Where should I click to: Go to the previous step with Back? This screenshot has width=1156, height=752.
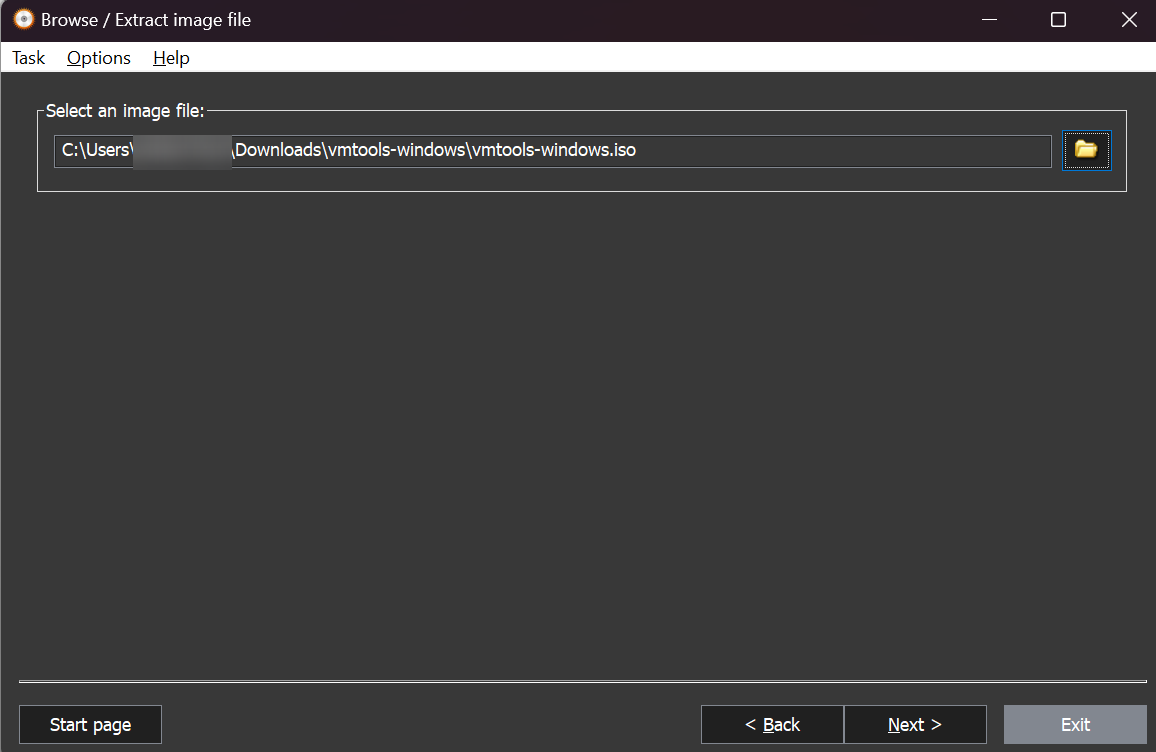tap(772, 725)
